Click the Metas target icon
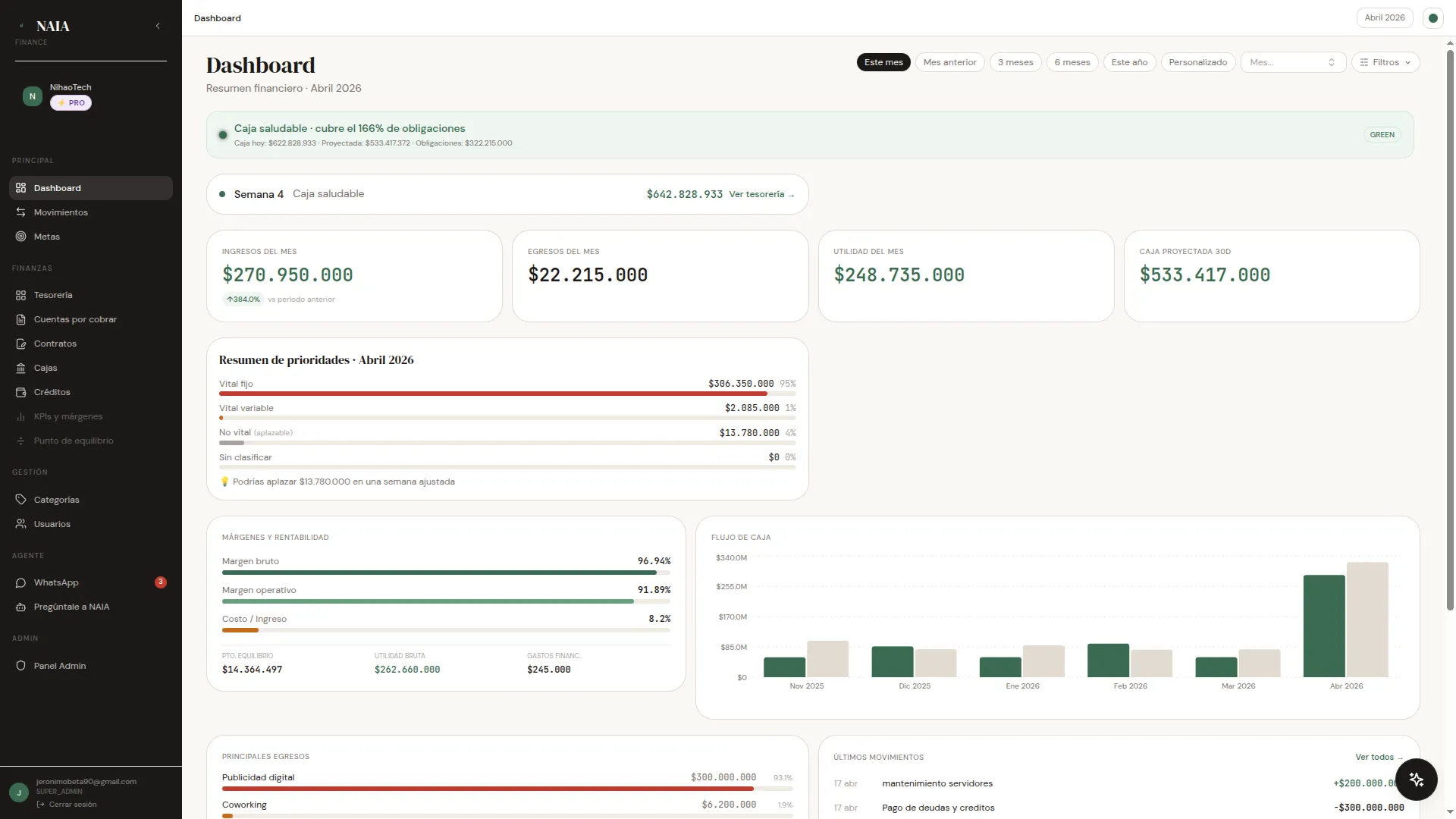The image size is (1456, 819). click(x=20, y=237)
